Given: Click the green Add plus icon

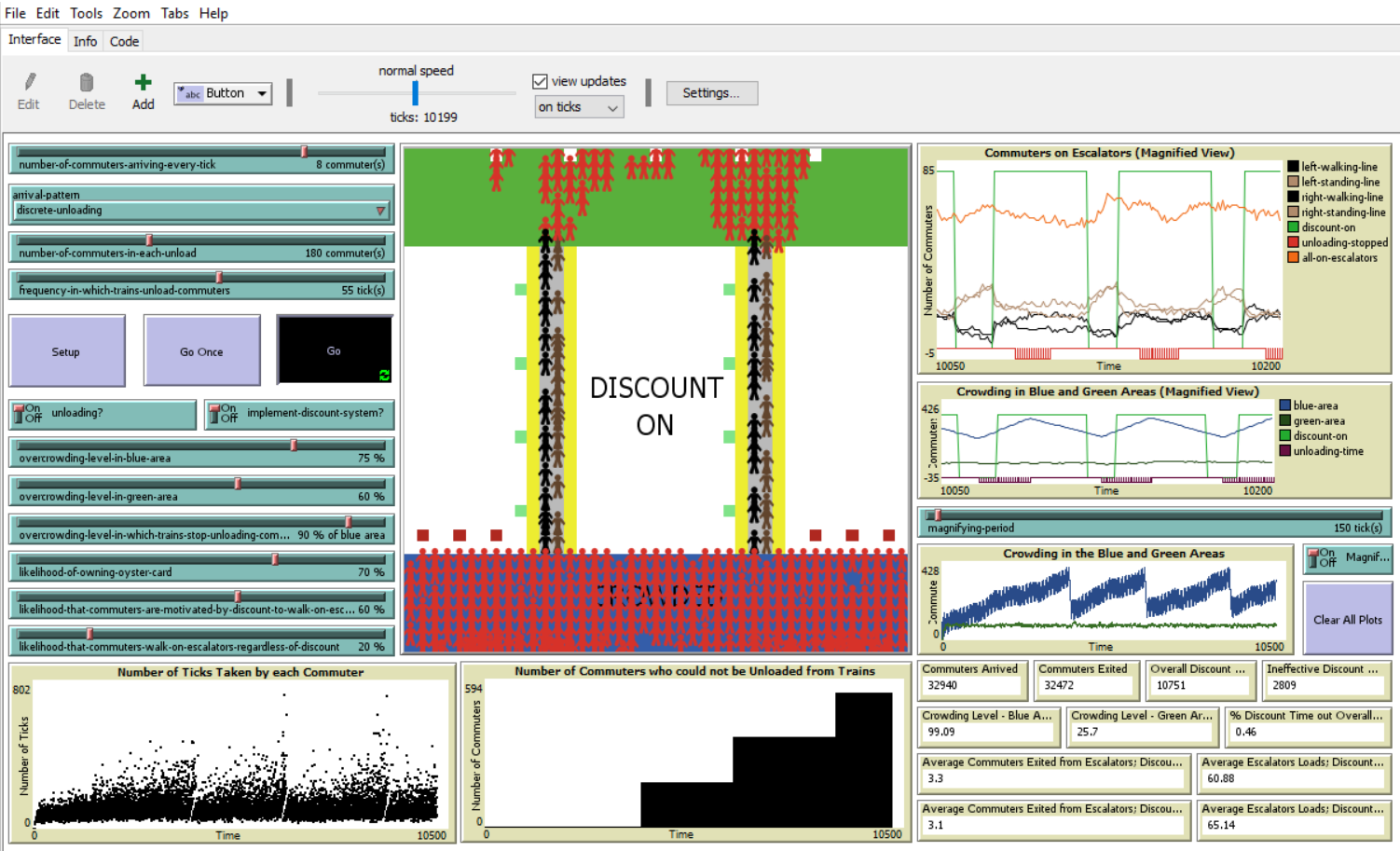Looking at the screenshot, I should click(143, 83).
